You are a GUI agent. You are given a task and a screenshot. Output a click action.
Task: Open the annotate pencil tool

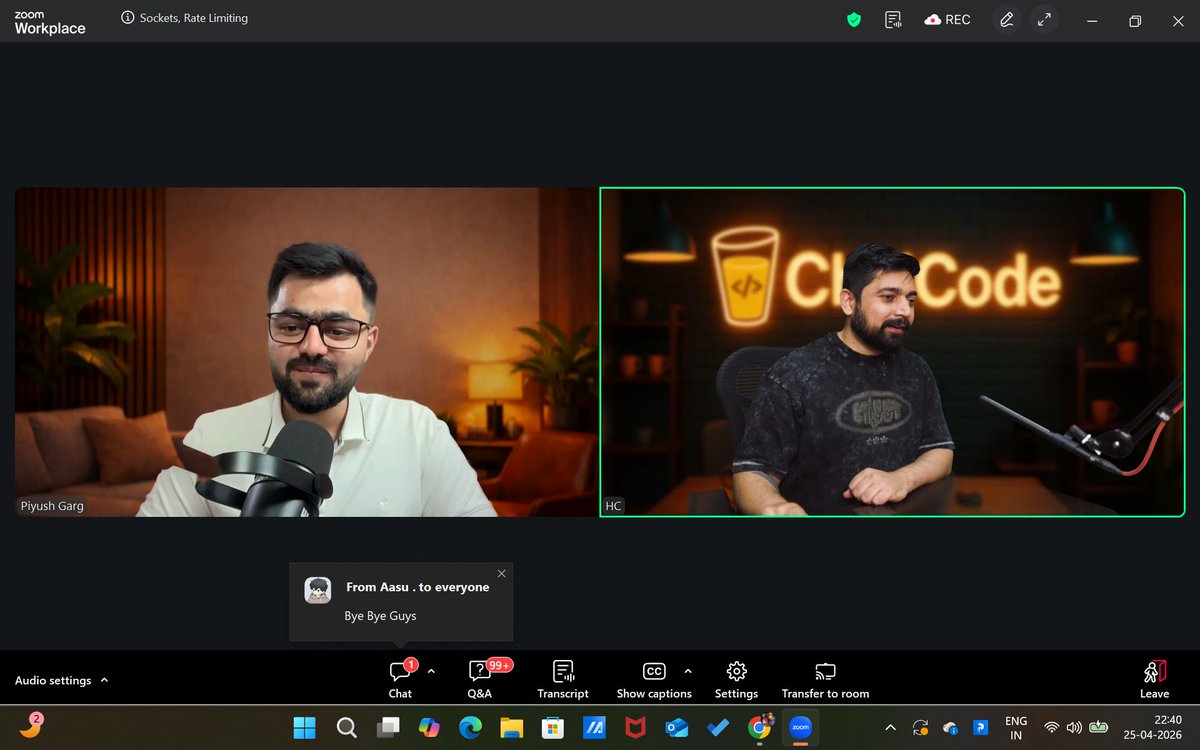[1007, 19]
